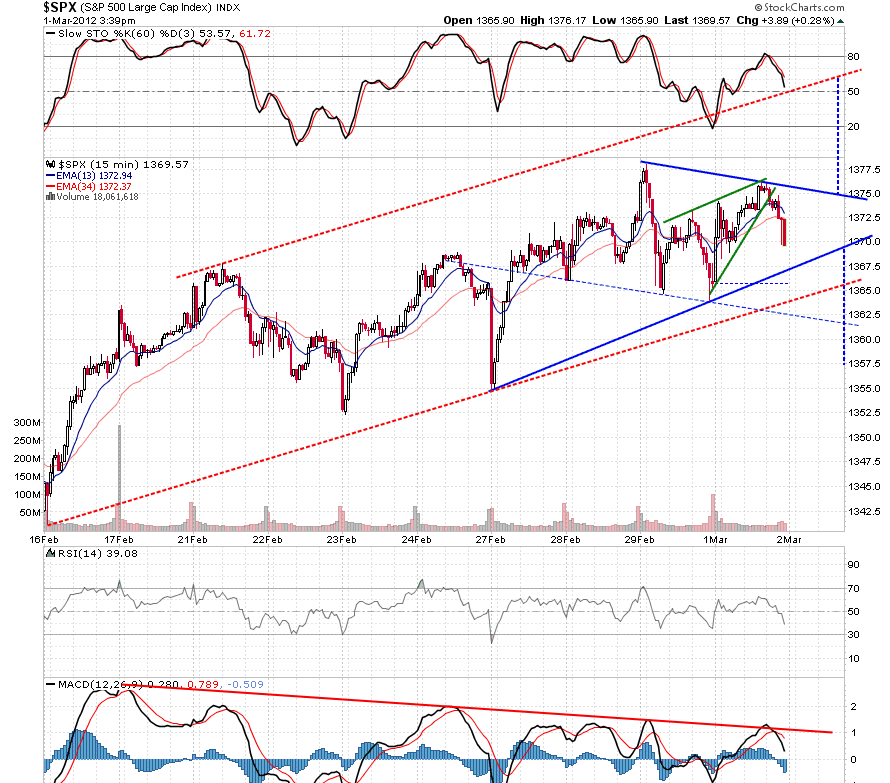Click the Volume 18,061,618 legend text
Viewport: 890px width, 783px height.
pos(97,197)
